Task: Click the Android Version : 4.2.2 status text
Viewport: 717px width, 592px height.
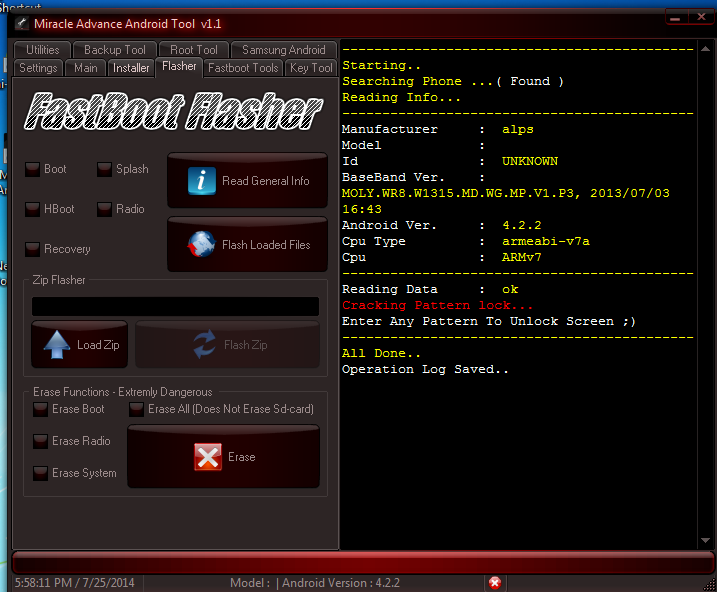Action: (341, 582)
